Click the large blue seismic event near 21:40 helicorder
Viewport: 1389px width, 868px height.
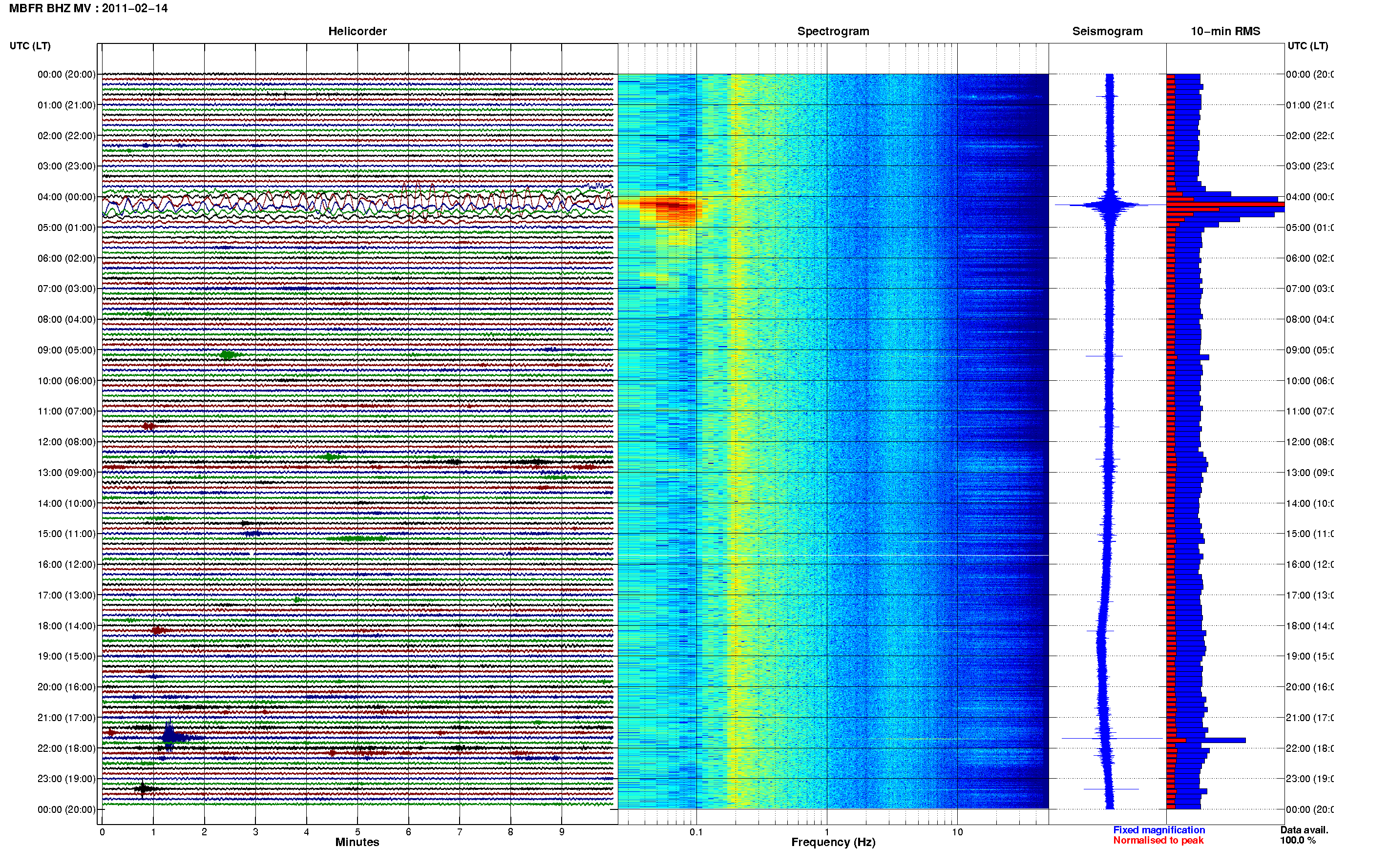[170, 736]
